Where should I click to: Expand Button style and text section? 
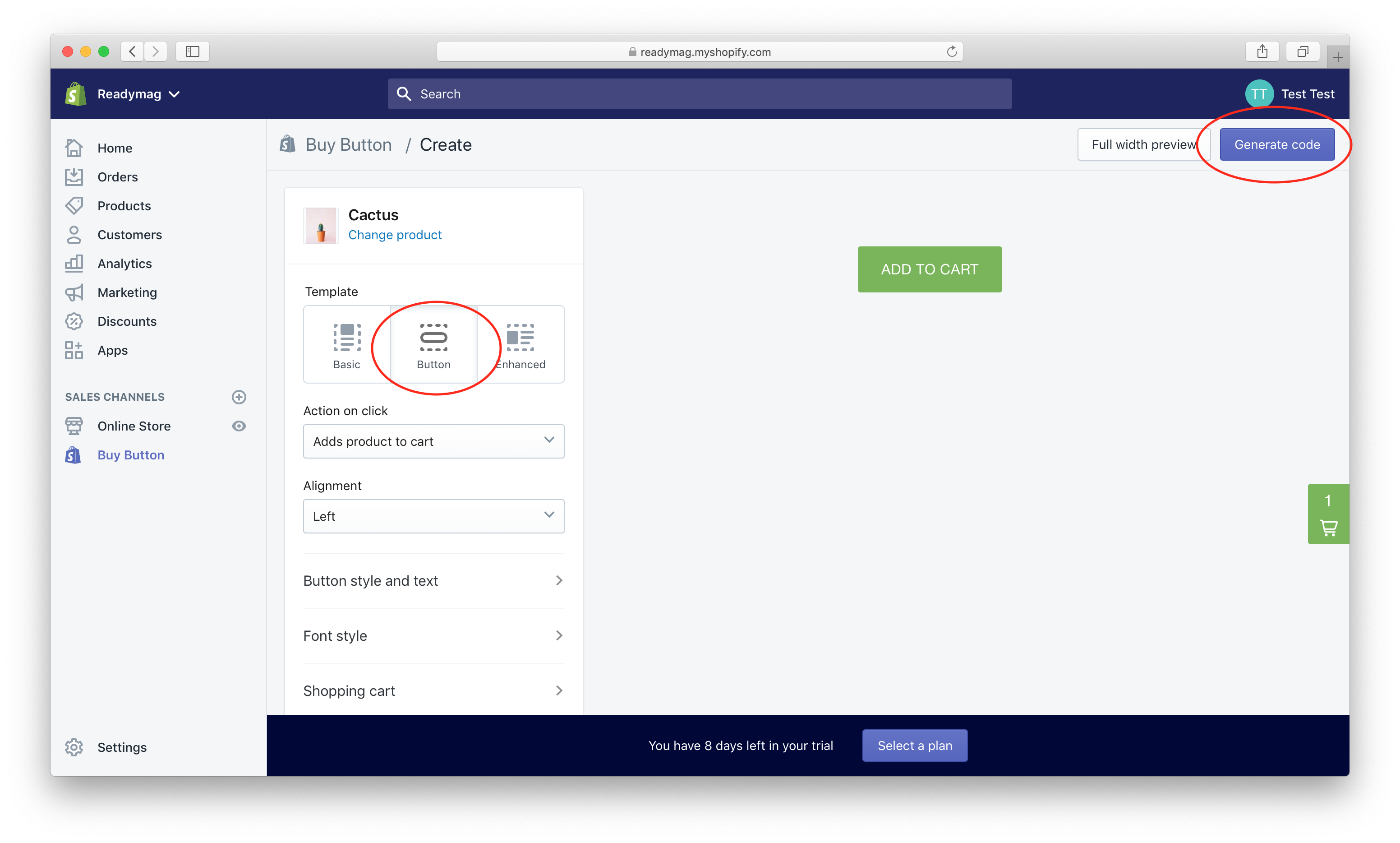tap(434, 580)
